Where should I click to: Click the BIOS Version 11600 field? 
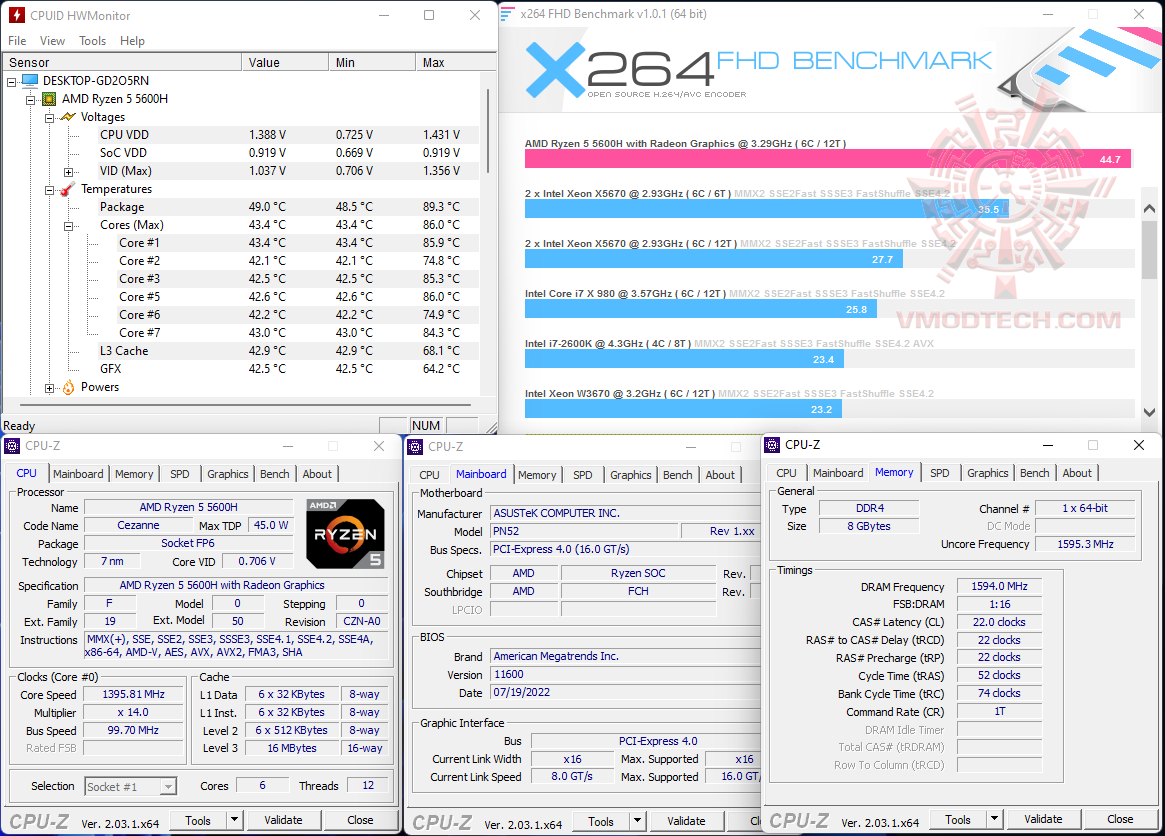coord(625,674)
